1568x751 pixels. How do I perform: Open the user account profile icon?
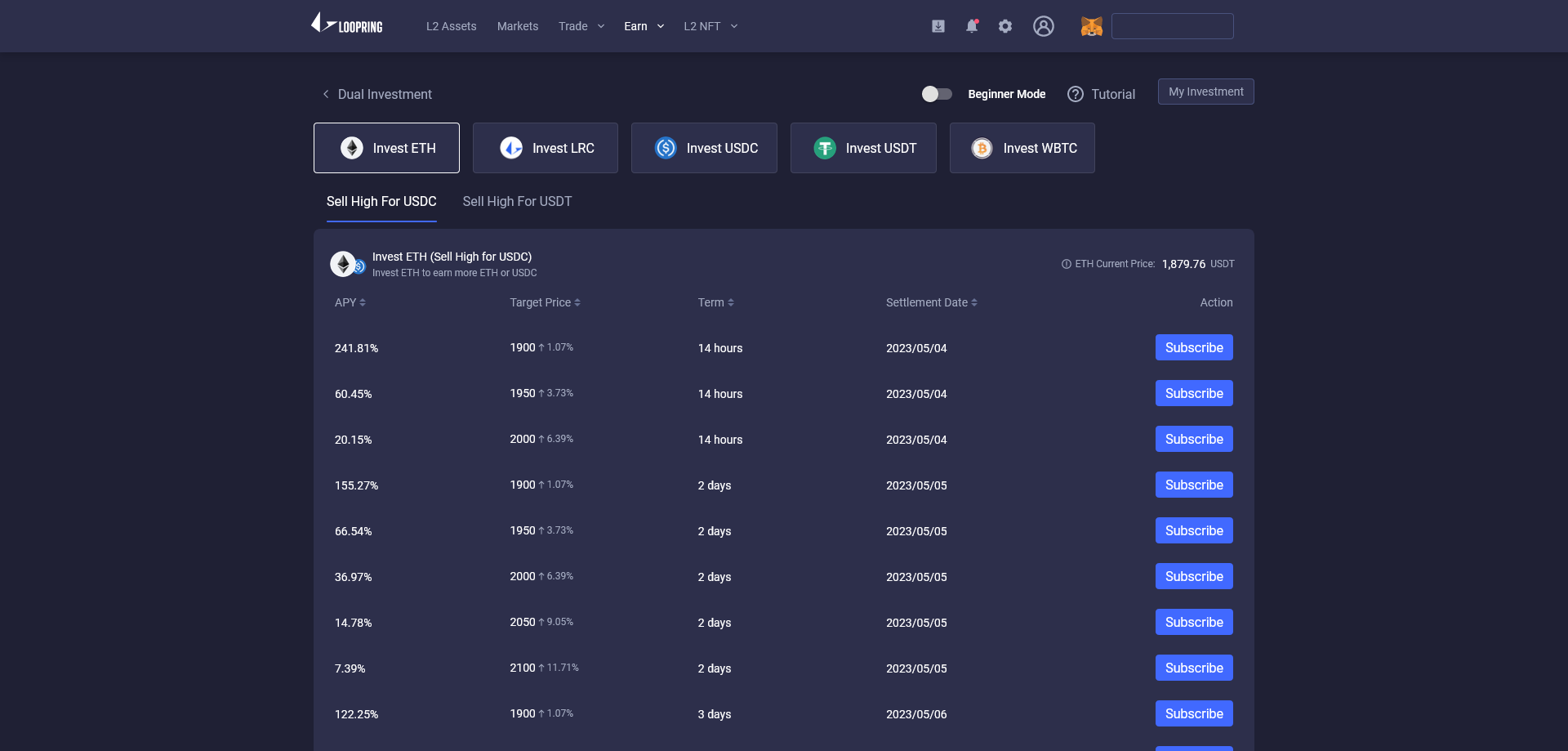click(1044, 26)
